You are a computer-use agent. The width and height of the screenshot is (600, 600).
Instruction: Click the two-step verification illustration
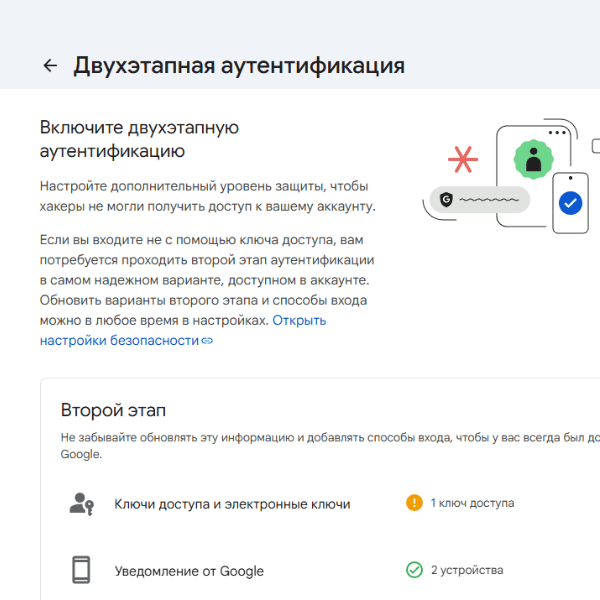509,175
